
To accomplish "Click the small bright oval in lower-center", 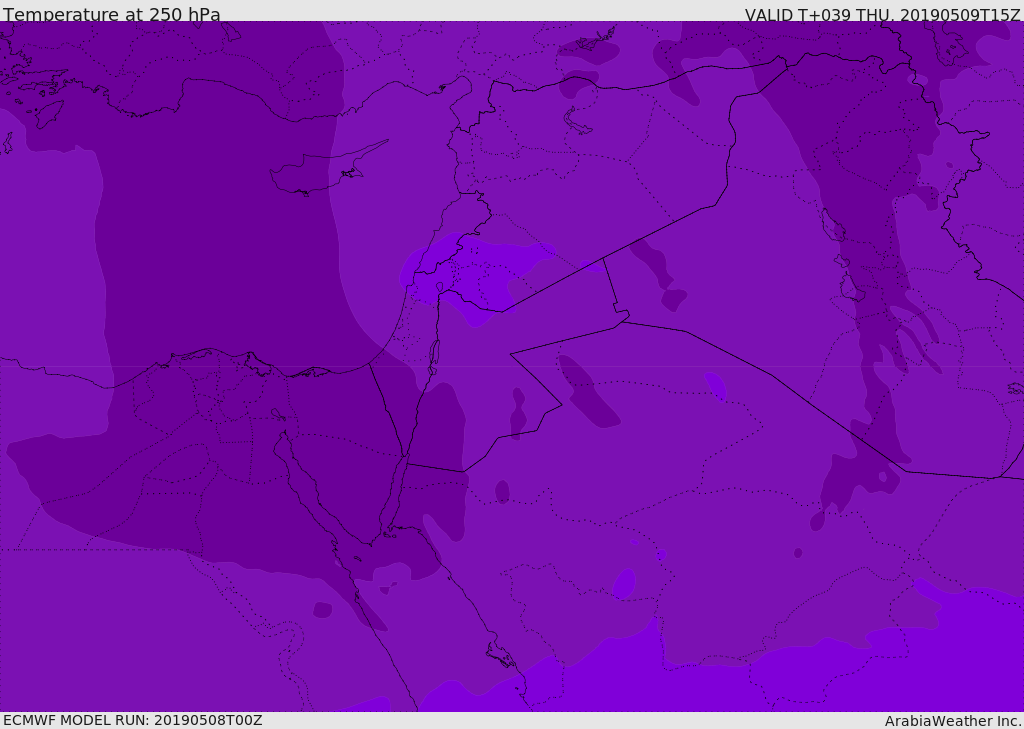I will (x=624, y=583).
